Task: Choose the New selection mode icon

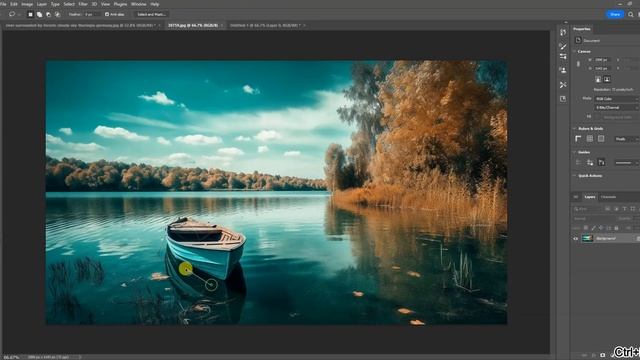Action: click(30, 14)
